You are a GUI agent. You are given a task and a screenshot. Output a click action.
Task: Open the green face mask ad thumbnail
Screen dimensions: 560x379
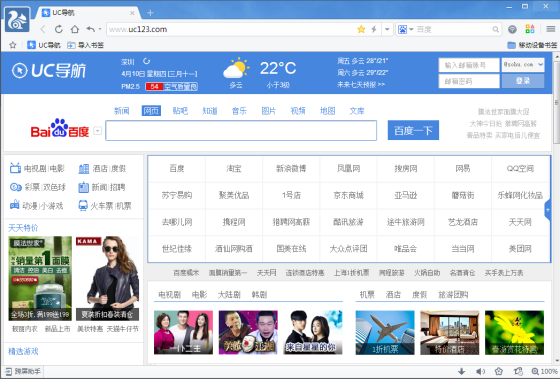pyautogui.click(x=40, y=278)
